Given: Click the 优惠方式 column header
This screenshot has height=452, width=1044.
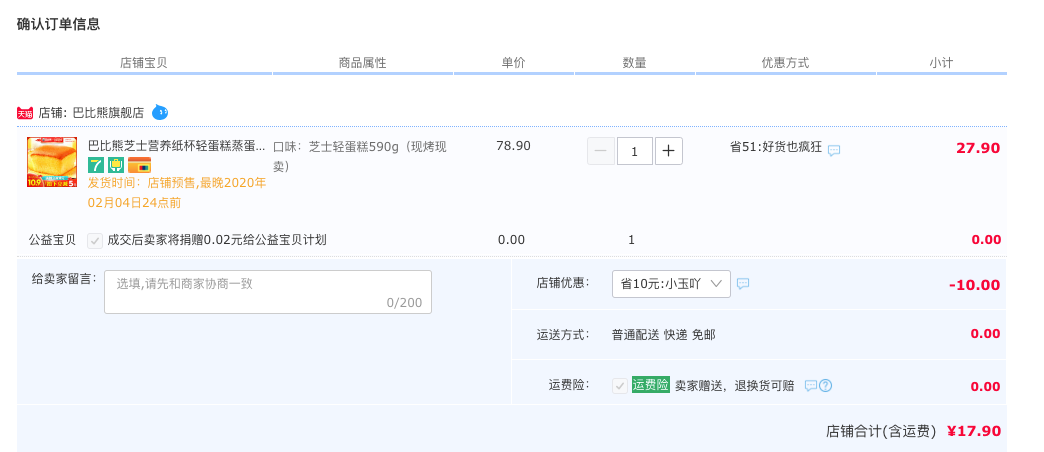Looking at the screenshot, I should click(x=786, y=63).
